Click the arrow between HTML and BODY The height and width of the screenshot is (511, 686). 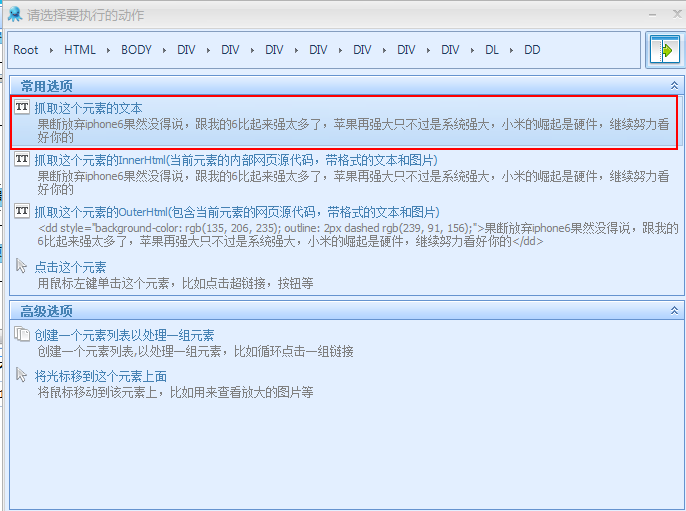coord(108,50)
